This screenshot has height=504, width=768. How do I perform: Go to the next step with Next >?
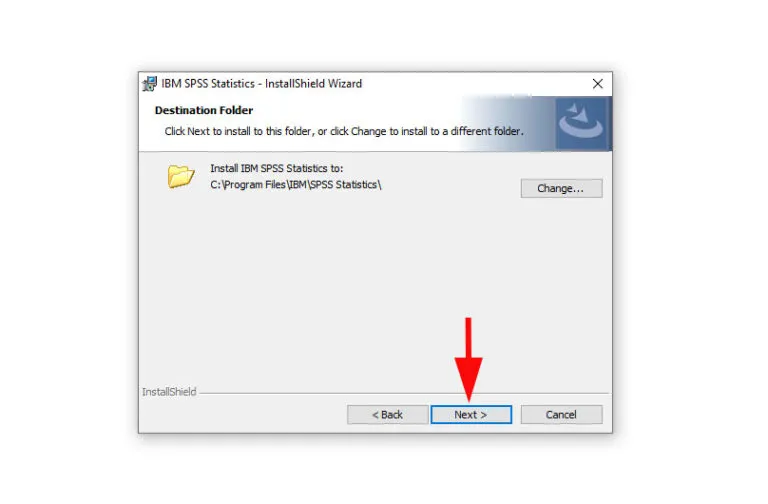coord(471,414)
